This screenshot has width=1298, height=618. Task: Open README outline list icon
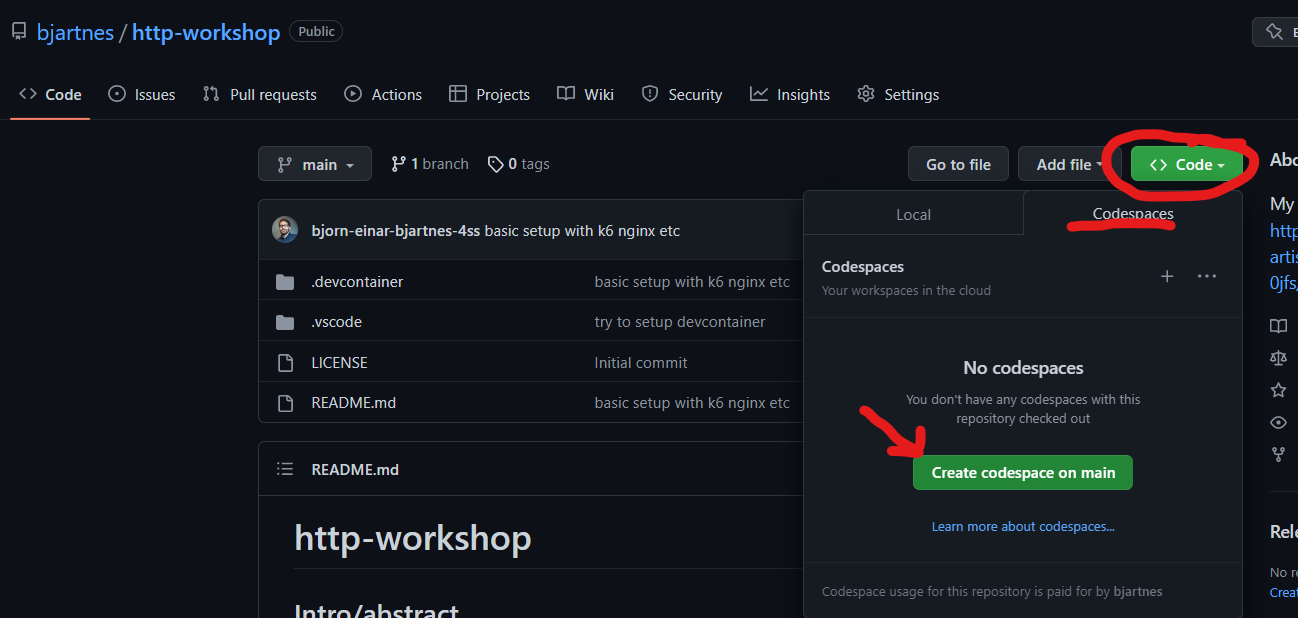coord(285,469)
